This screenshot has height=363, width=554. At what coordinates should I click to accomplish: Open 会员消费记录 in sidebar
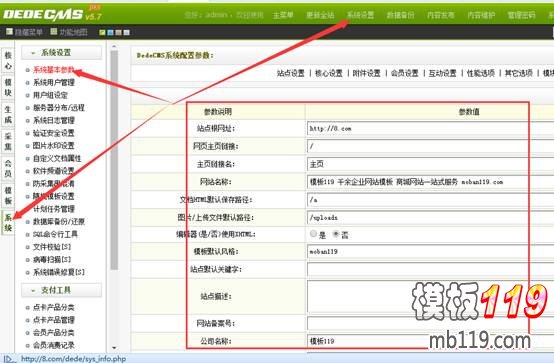[x=54, y=345]
